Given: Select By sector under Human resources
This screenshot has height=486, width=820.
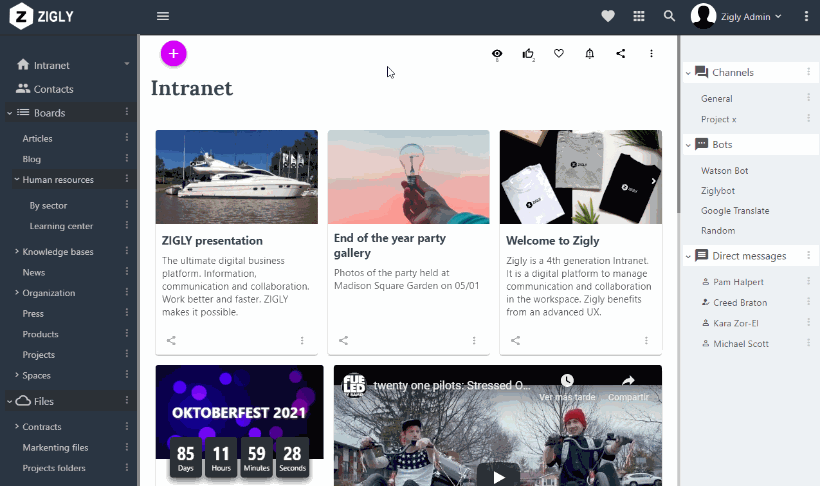Looking at the screenshot, I should point(48,206).
